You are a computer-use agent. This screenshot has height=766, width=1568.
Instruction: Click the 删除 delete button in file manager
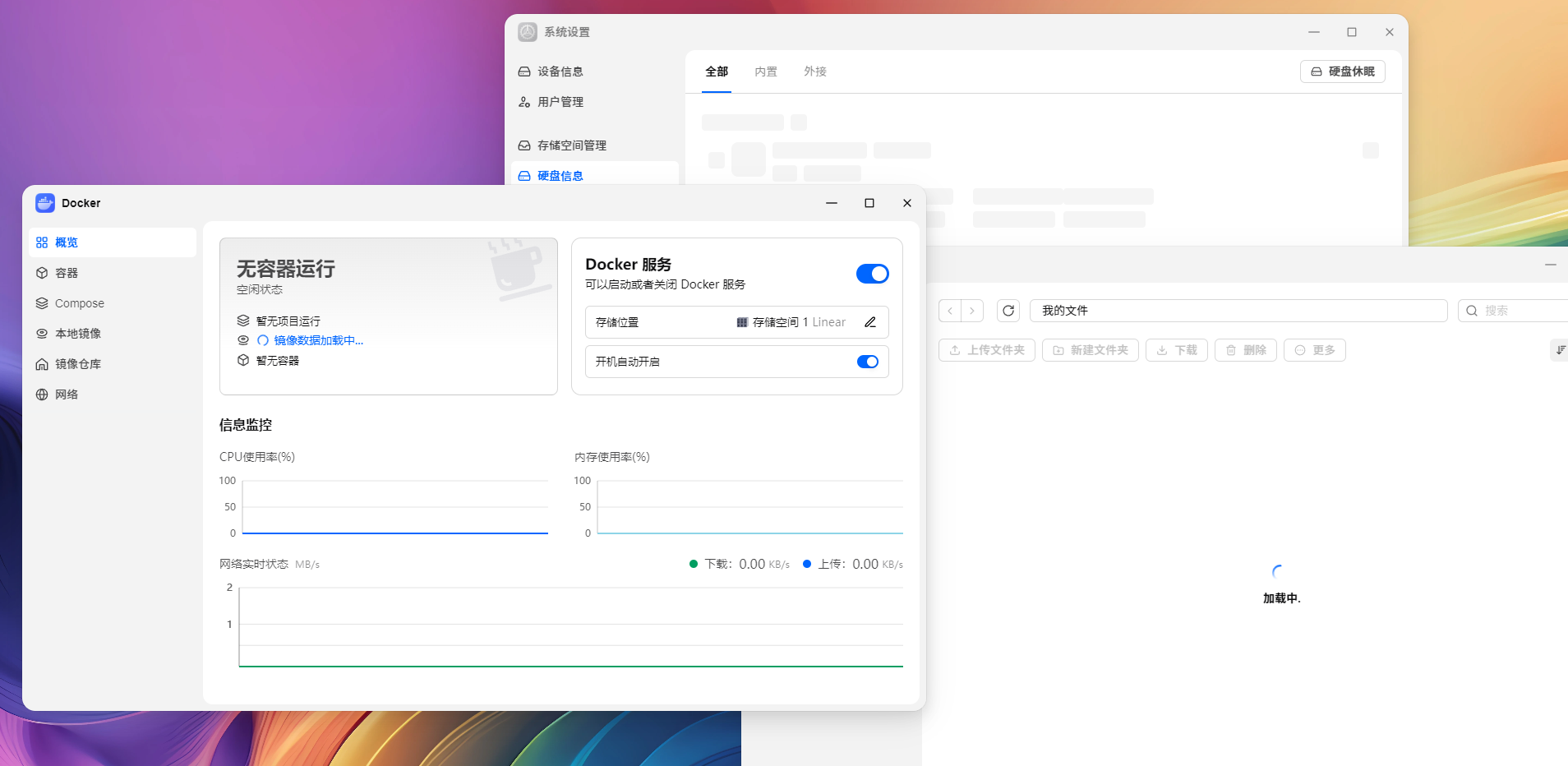[x=1246, y=350]
